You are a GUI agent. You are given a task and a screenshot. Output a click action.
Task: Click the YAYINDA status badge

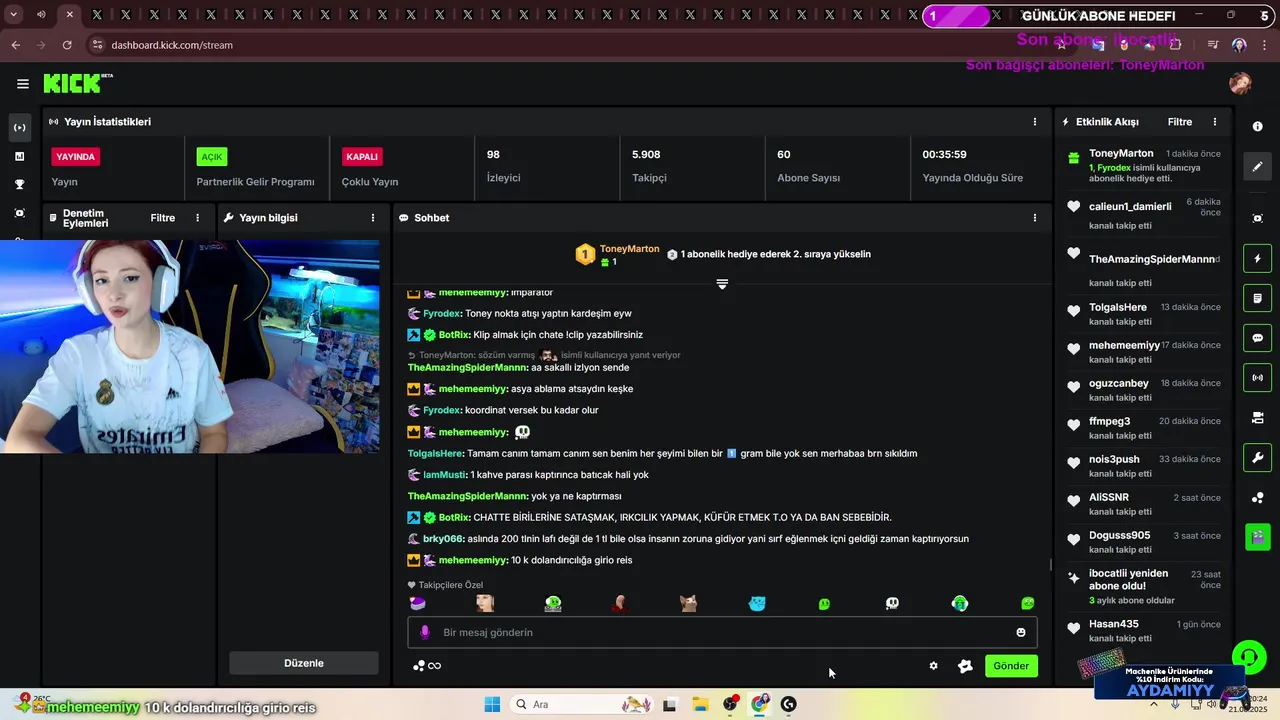[x=76, y=157]
